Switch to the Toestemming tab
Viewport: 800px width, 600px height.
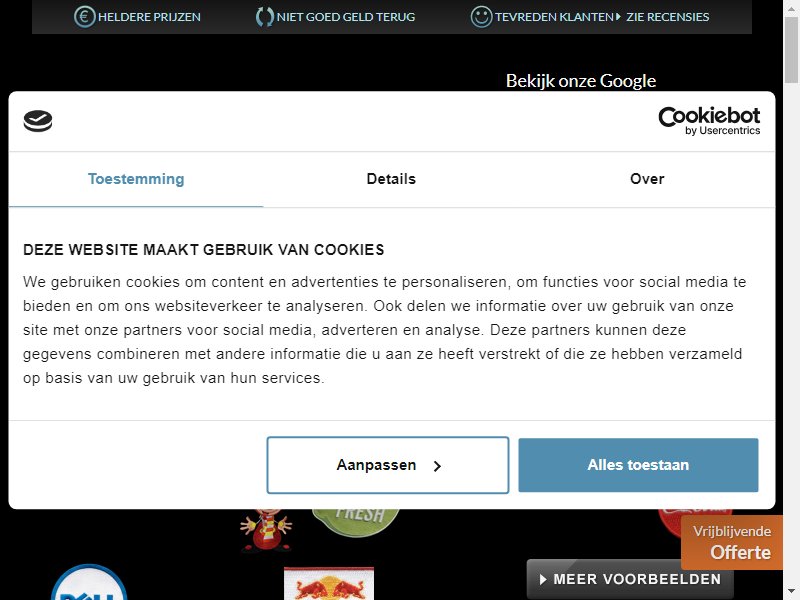tap(136, 179)
